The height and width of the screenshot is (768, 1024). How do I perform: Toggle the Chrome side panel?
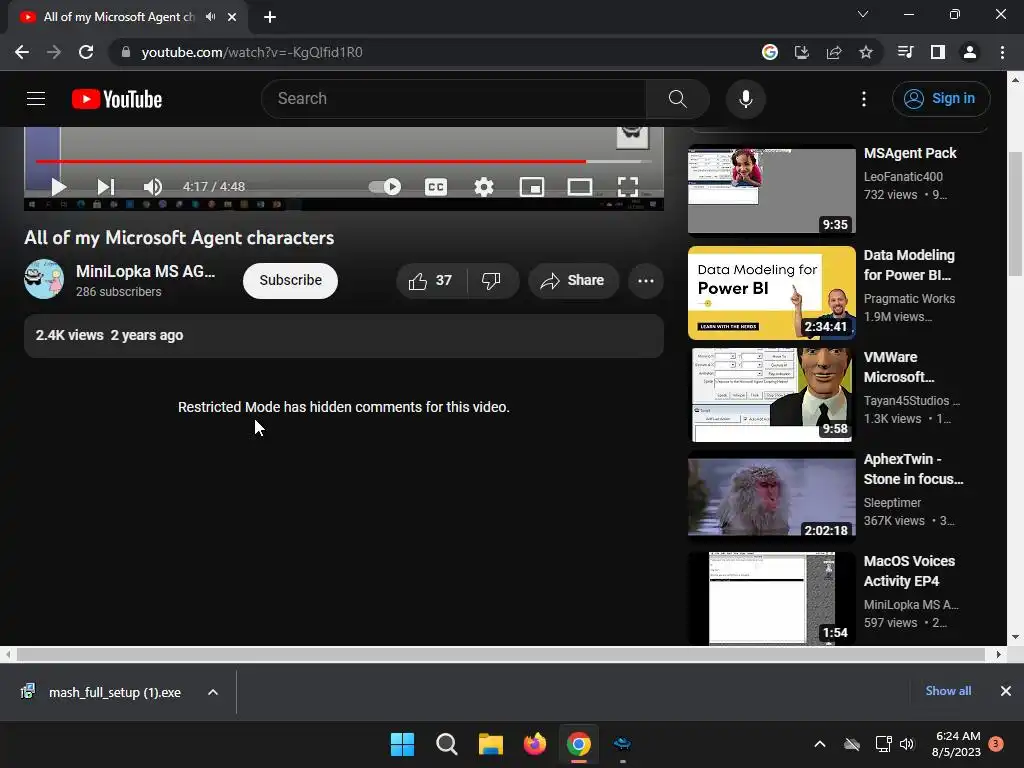click(938, 52)
